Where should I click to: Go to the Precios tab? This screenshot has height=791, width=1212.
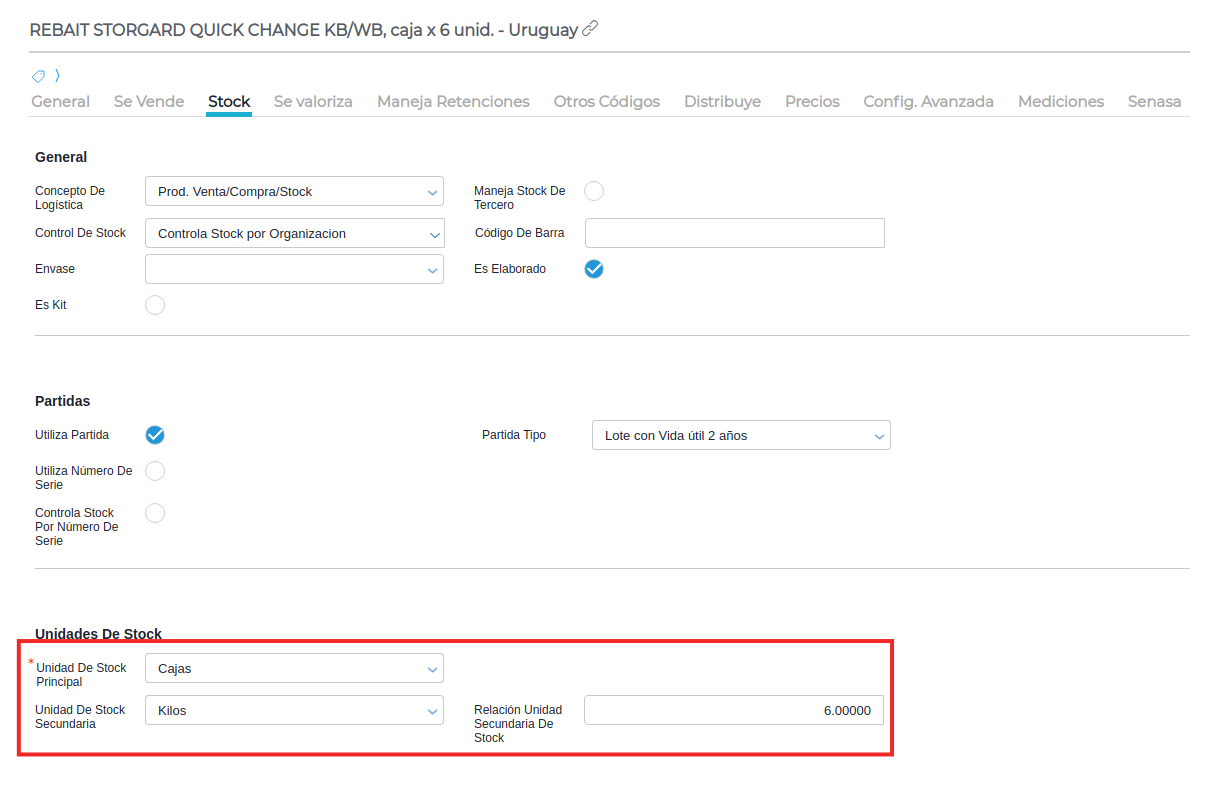click(812, 102)
